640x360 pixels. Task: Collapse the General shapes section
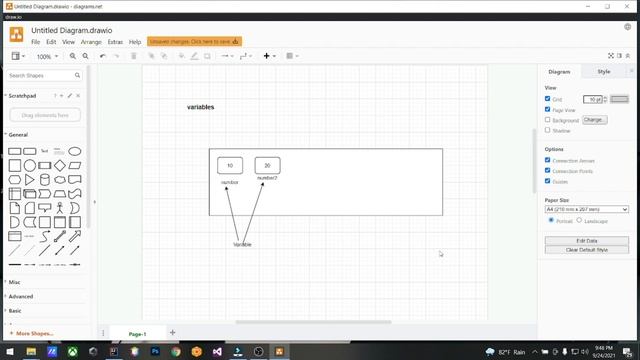[x=18, y=135]
